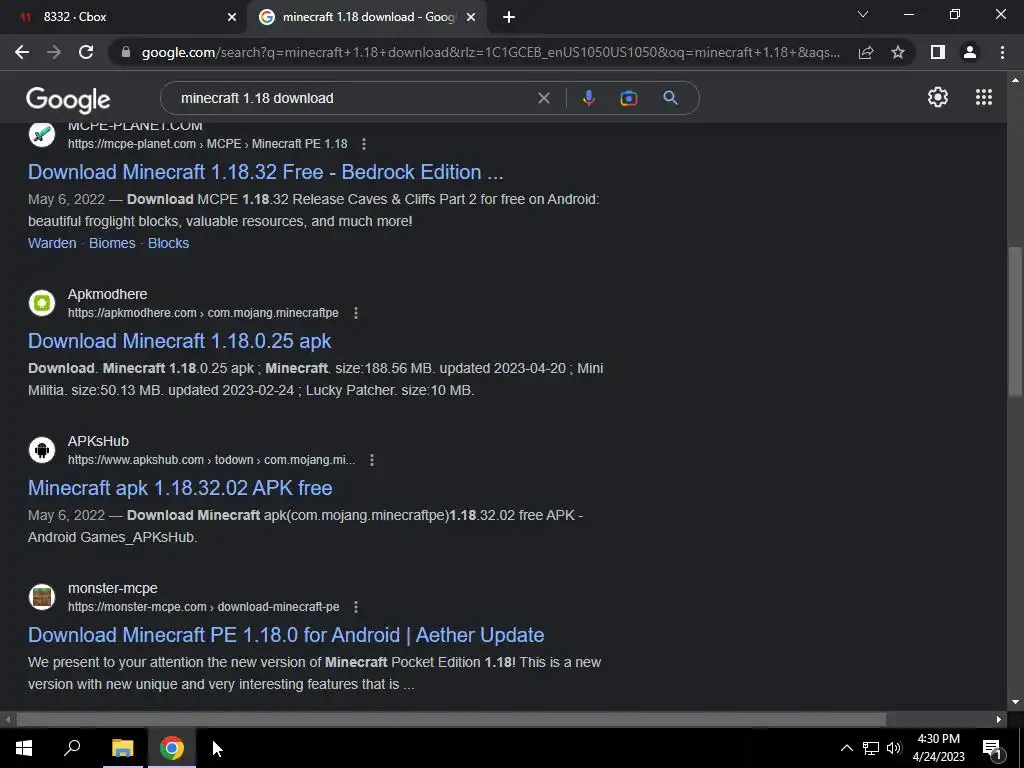Open File Explorer from taskbar
This screenshot has width=1024, height=768.
coord(122,748)
